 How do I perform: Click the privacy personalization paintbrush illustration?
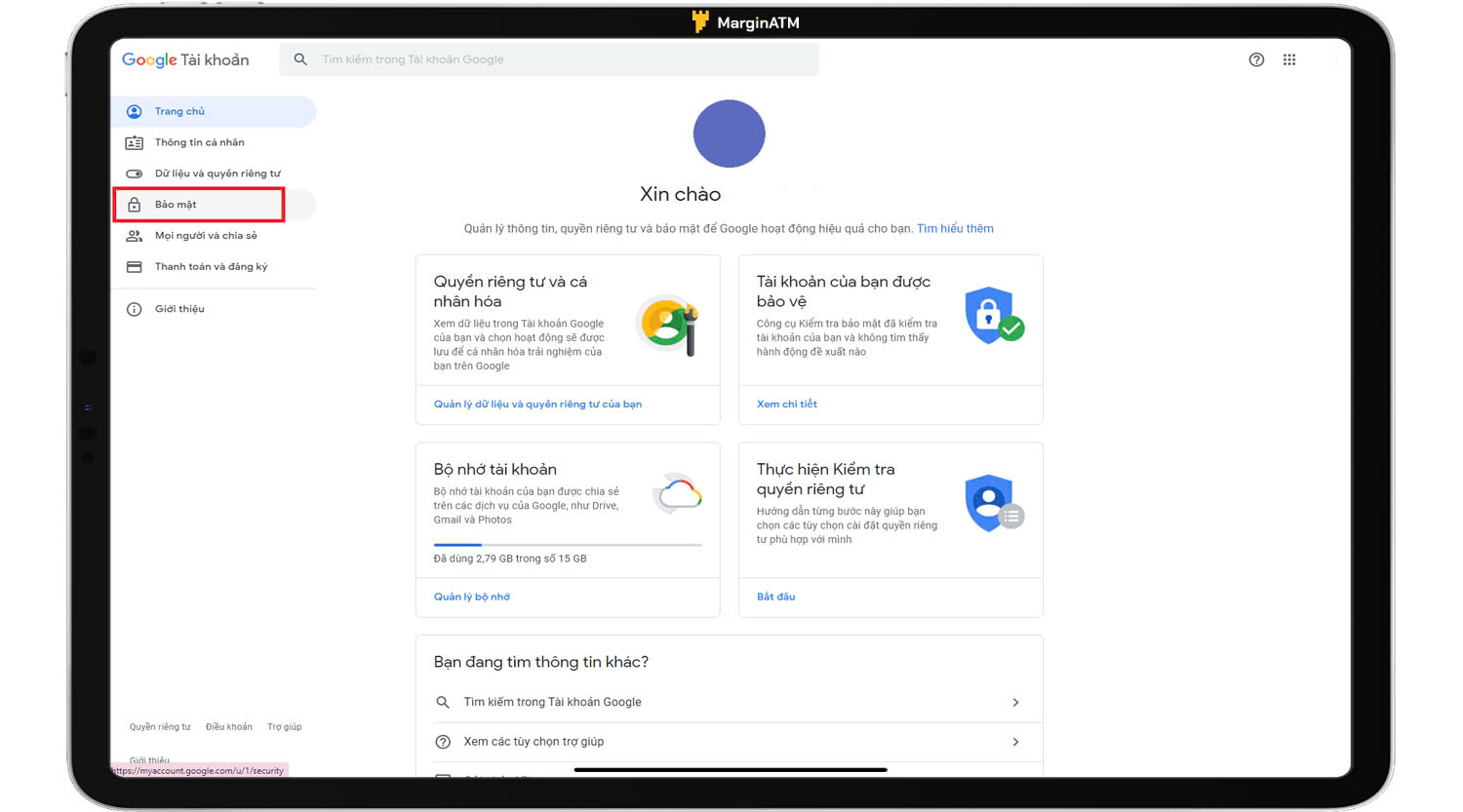[x=668, y=325]
